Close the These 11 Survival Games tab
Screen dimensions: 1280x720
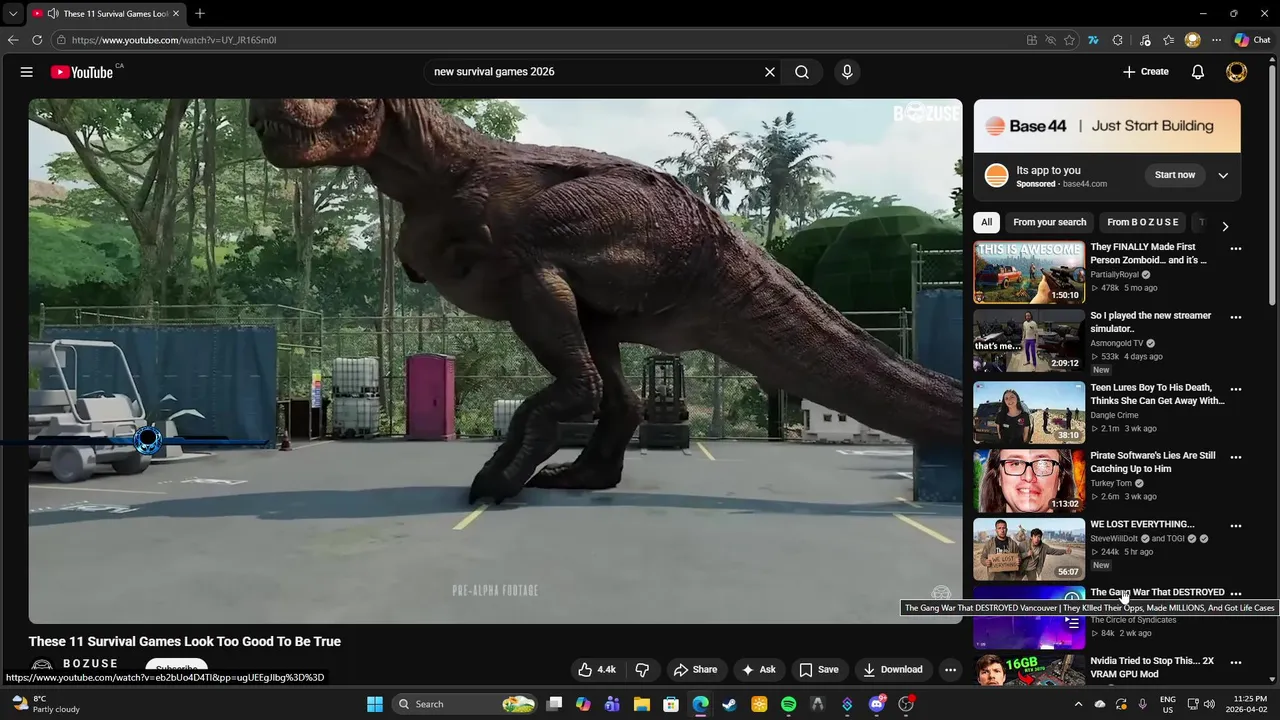pos(176,14)
